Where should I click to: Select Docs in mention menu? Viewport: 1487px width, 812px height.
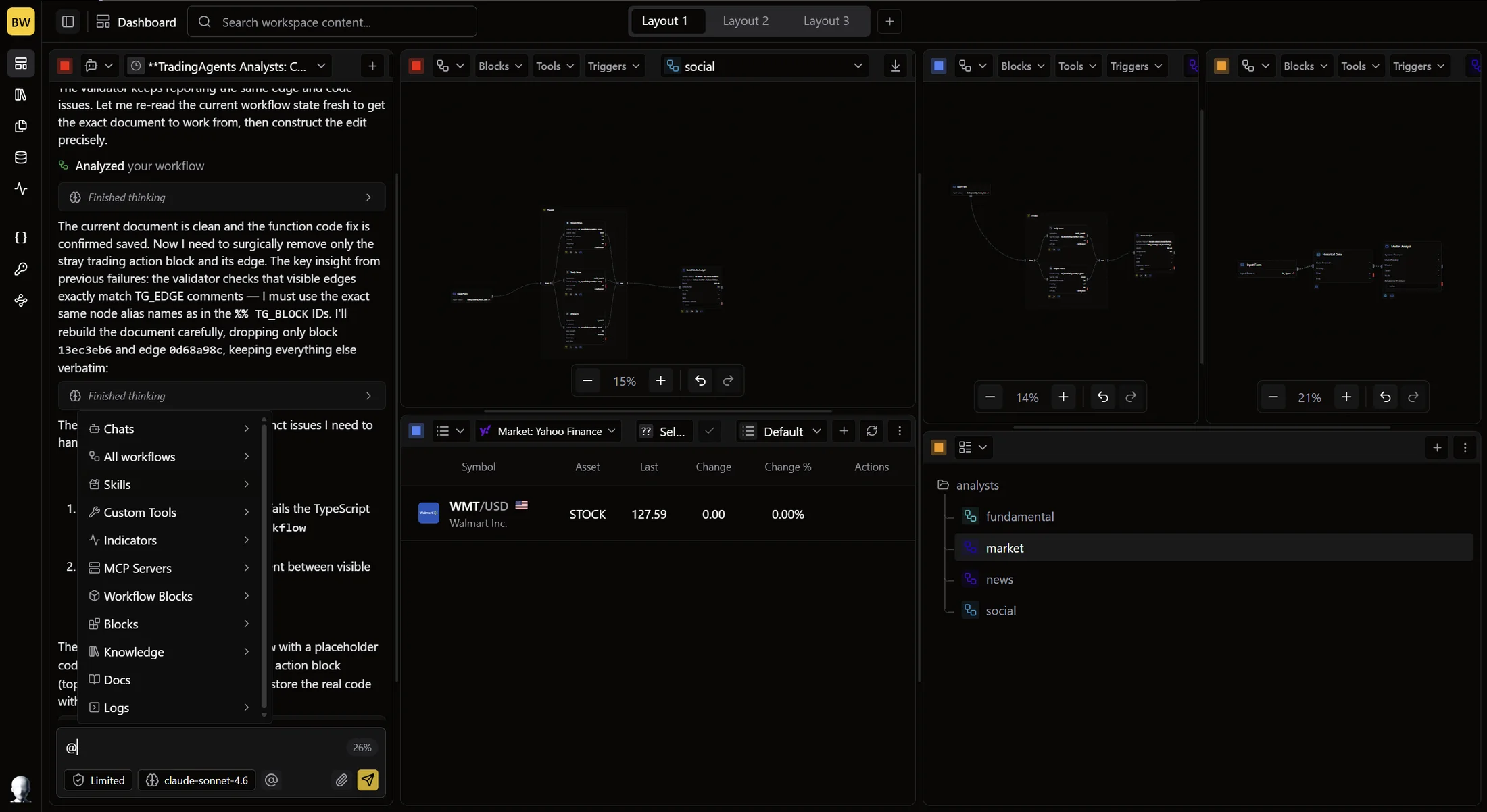170,680
